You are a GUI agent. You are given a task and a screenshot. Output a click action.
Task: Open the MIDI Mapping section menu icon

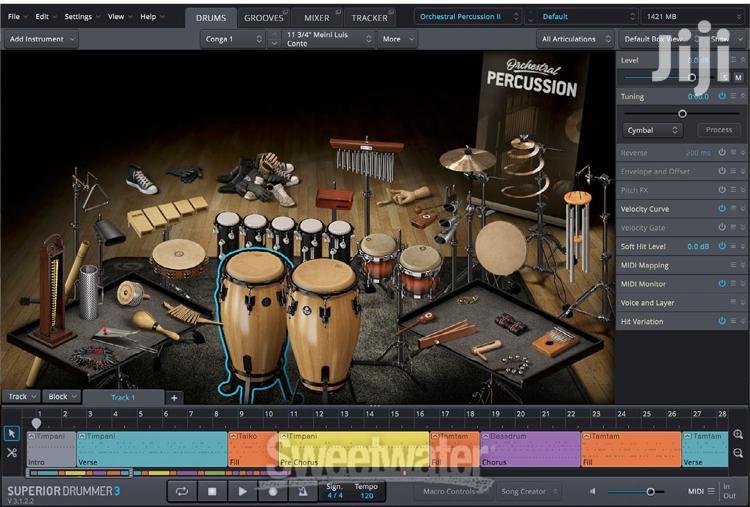point(733,265)
